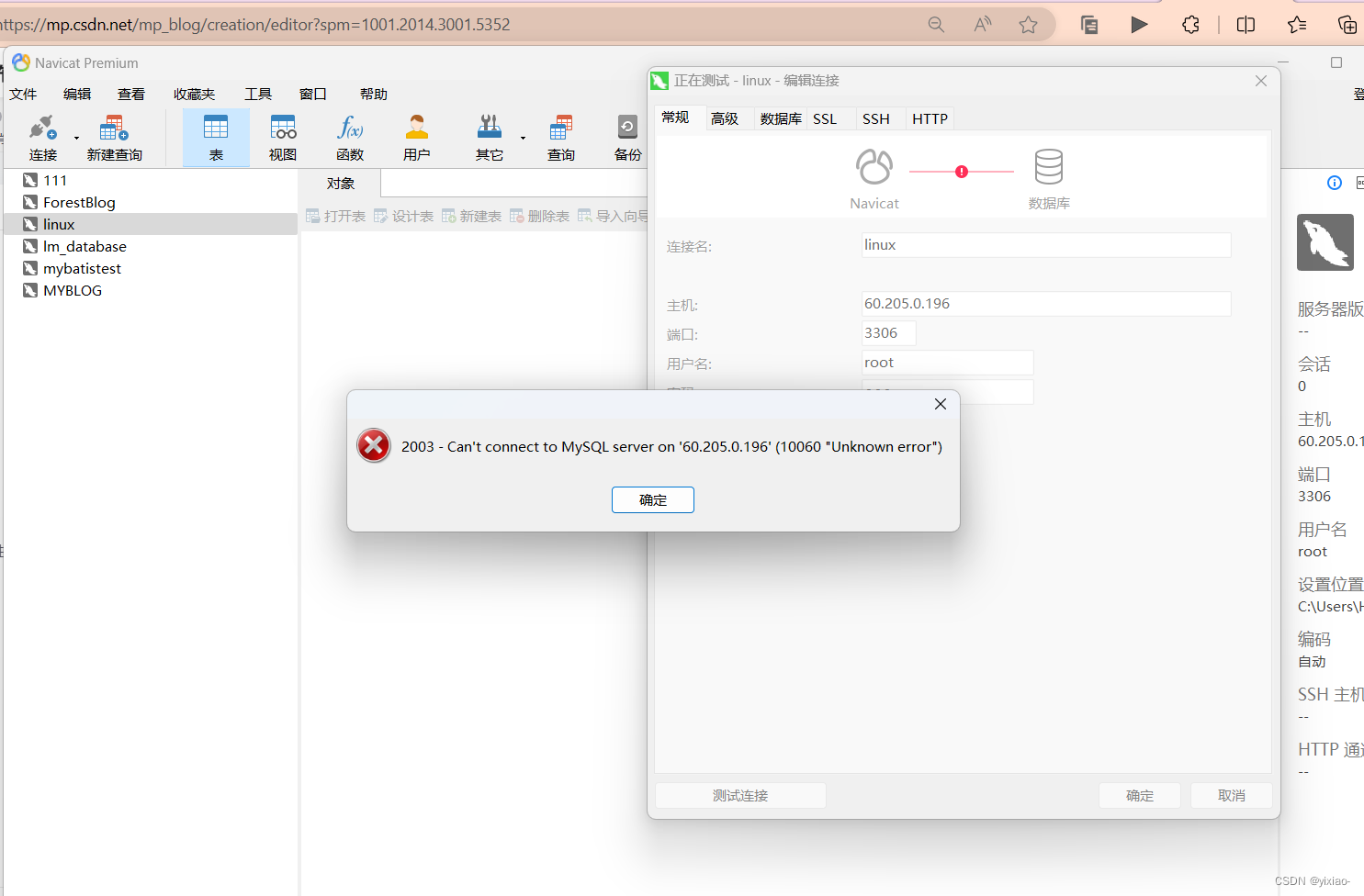Click 取消 in the edit connection dialog
The width and height of the screenshot is (1364, 896).
point(1232,796)
